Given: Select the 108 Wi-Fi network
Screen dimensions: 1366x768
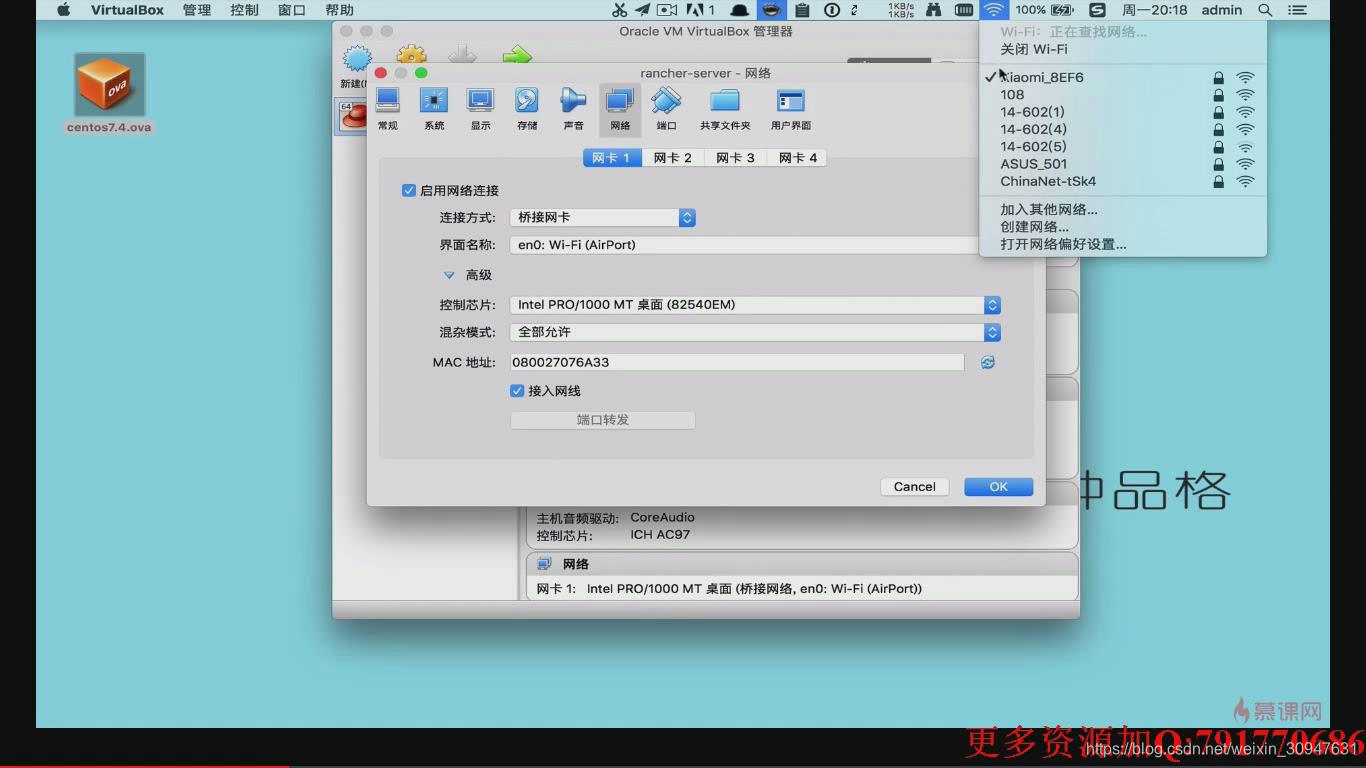Looking at the screenshot, I should pyautogui.click(x=1123, y=95).
